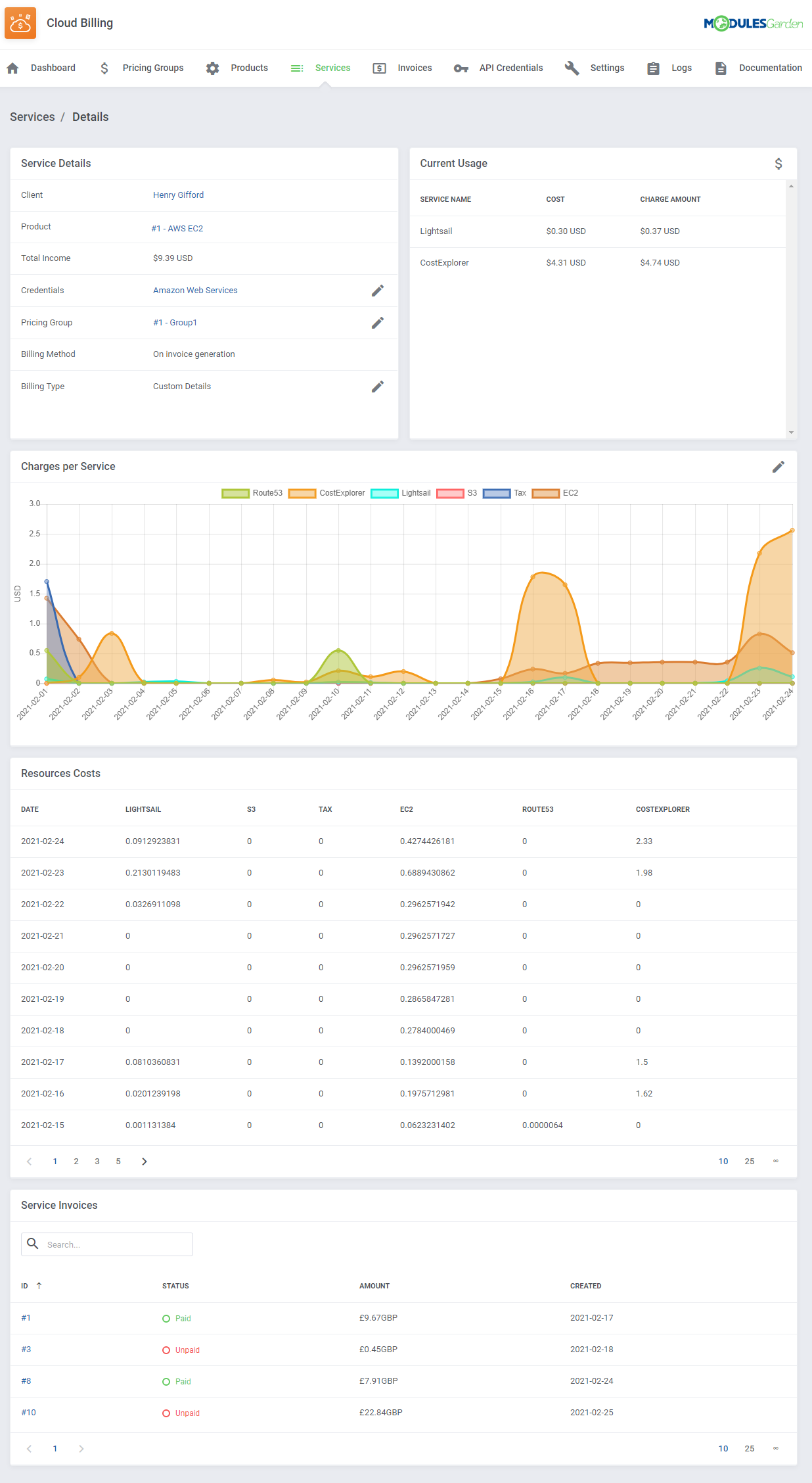
Task: Click Current Usage scrollbar down arrow
Action: click(x=791, y=433)
